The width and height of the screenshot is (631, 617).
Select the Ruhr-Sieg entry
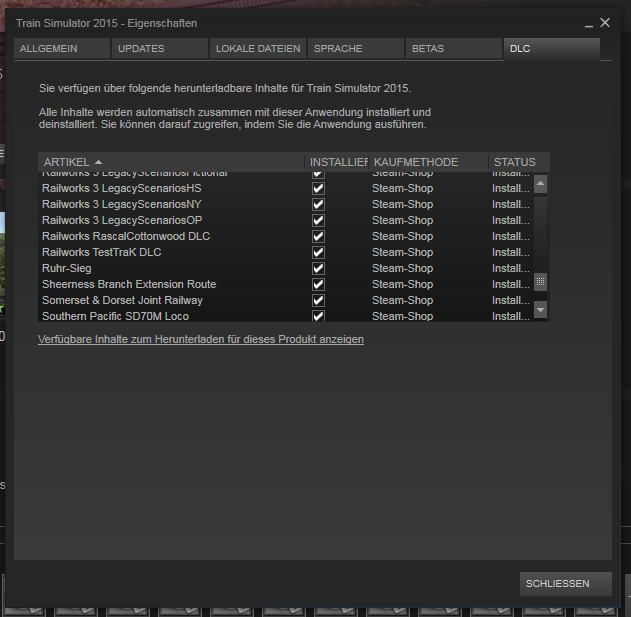click(286, 268)
